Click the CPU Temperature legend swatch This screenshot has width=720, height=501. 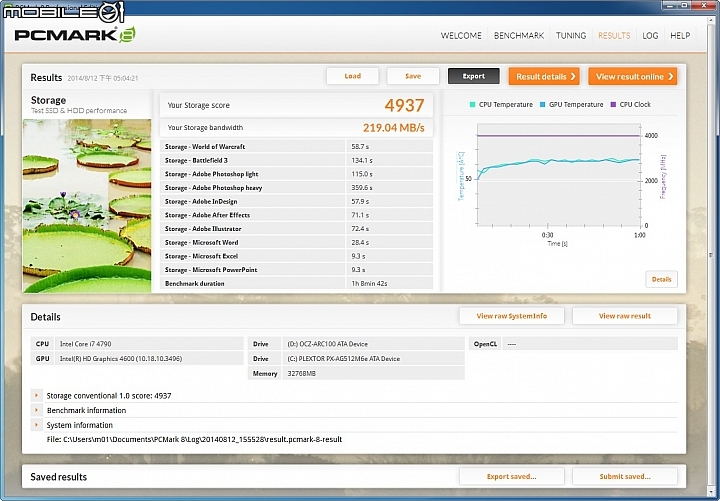[x=472, y=105]
